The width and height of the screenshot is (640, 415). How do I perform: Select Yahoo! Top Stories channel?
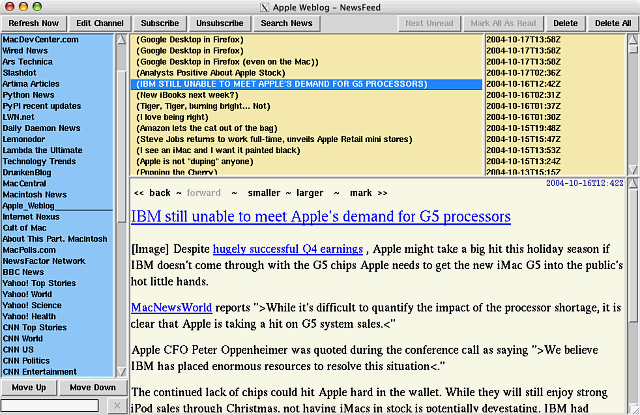pos(57,283)
